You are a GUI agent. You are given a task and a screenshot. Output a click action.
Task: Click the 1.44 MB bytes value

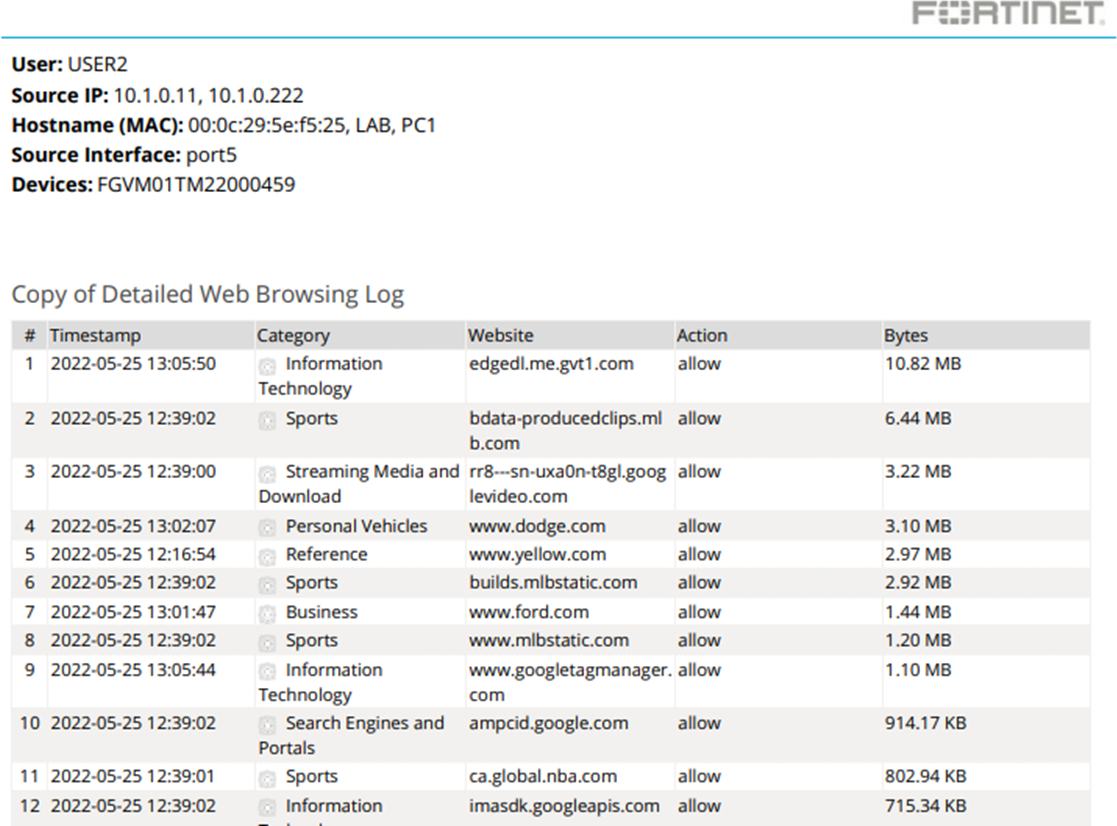(x=918, y=612)
